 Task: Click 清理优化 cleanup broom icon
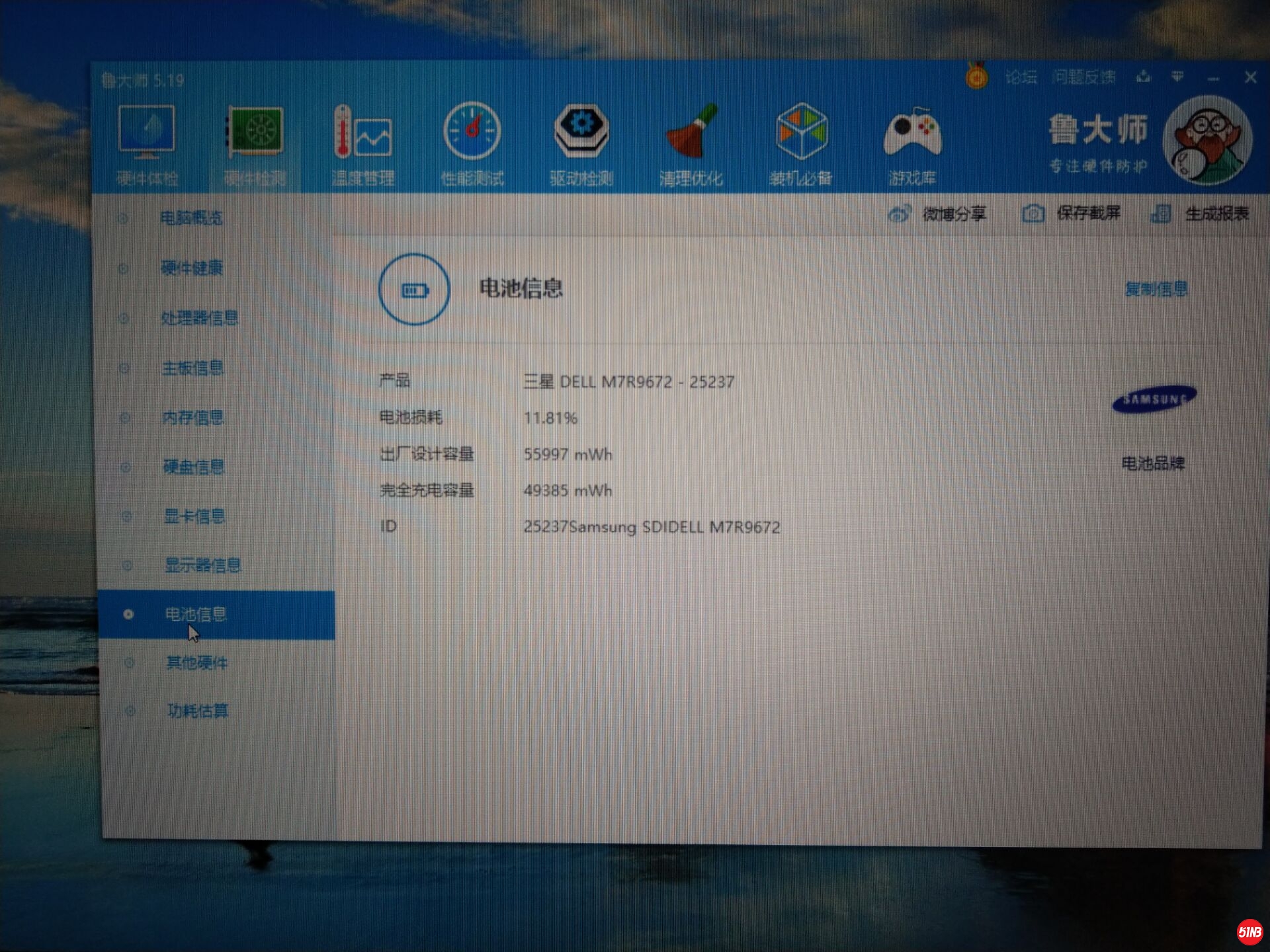click(691, 132)
